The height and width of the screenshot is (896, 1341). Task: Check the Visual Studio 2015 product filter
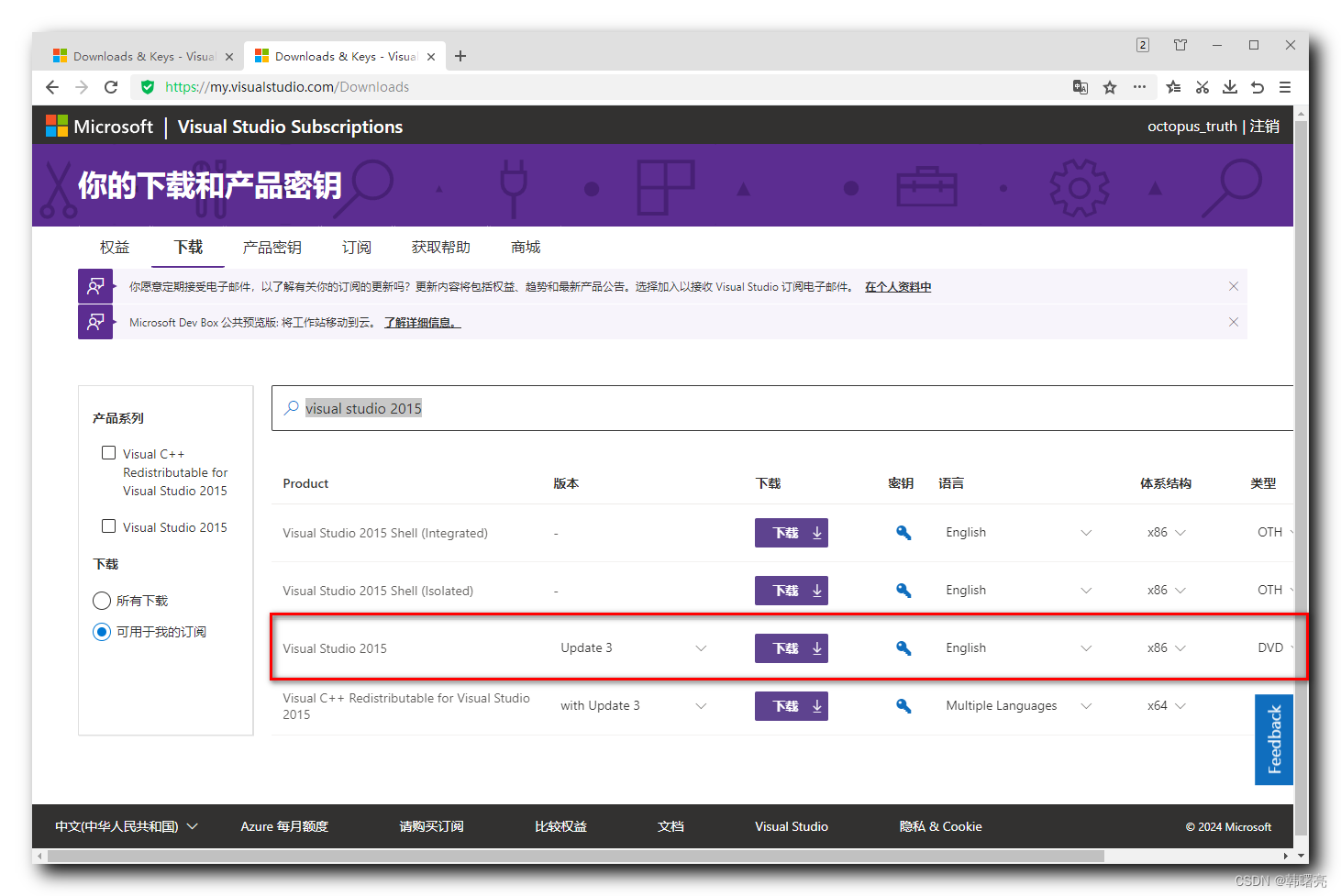(x=108, y=526)
